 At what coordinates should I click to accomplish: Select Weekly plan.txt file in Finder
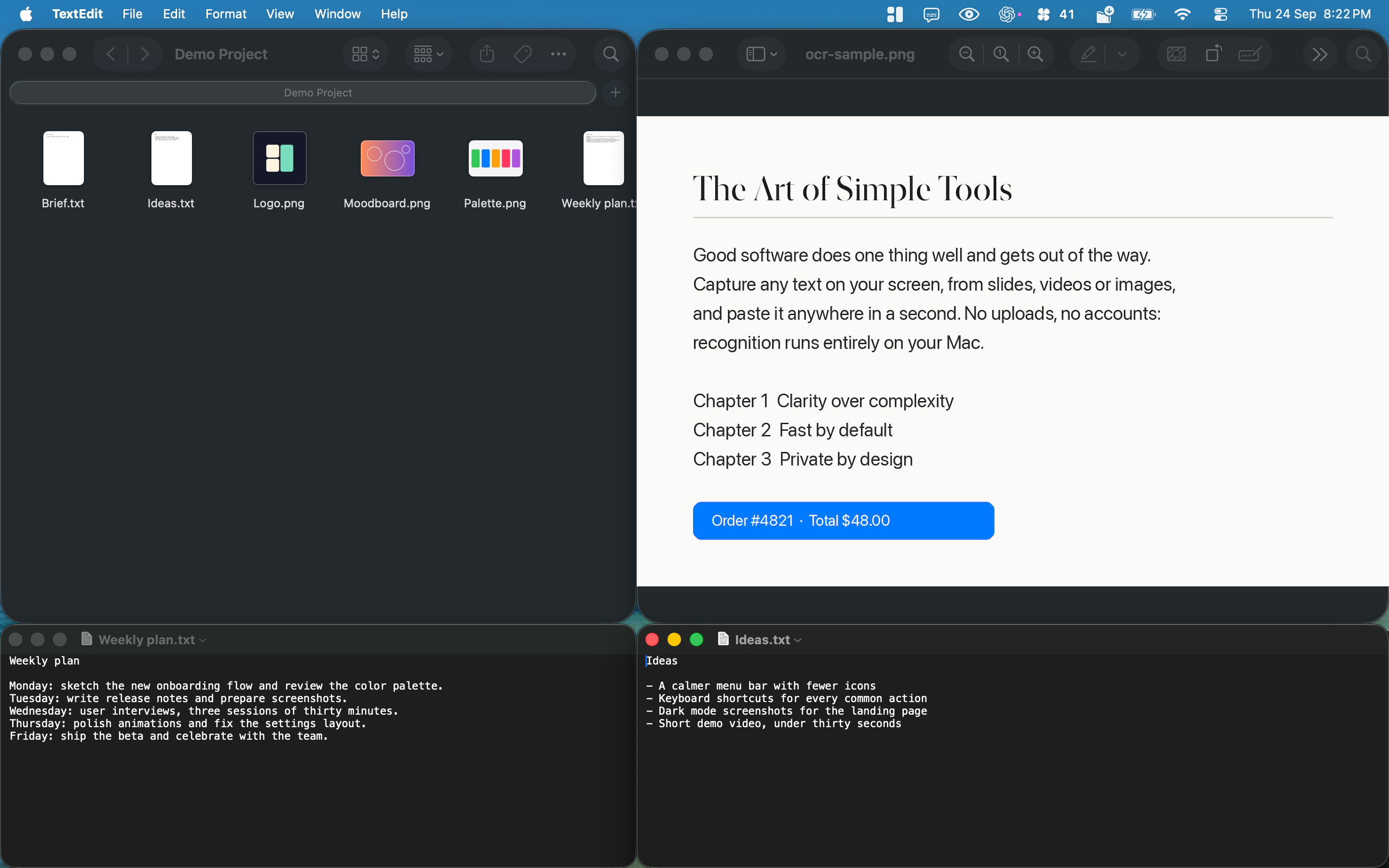603,158
